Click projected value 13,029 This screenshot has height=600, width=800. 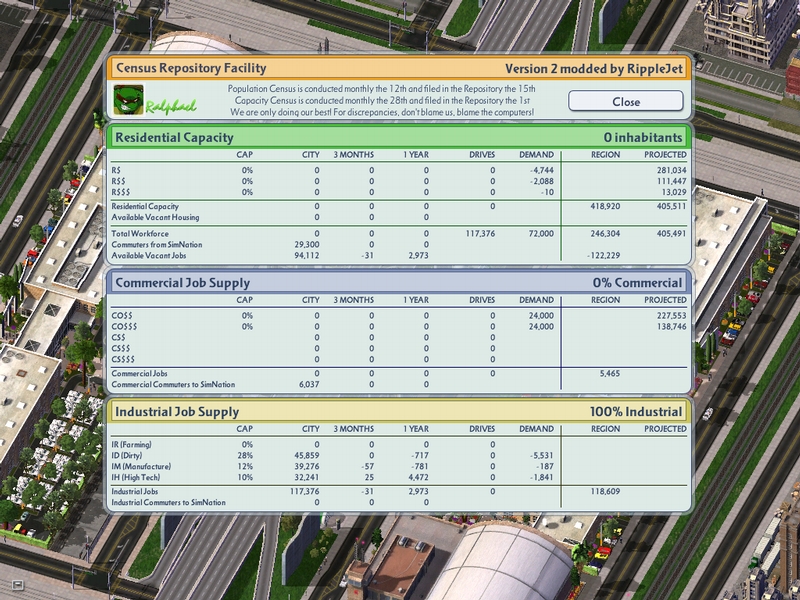pyautogui.click(x=674, y=192)
